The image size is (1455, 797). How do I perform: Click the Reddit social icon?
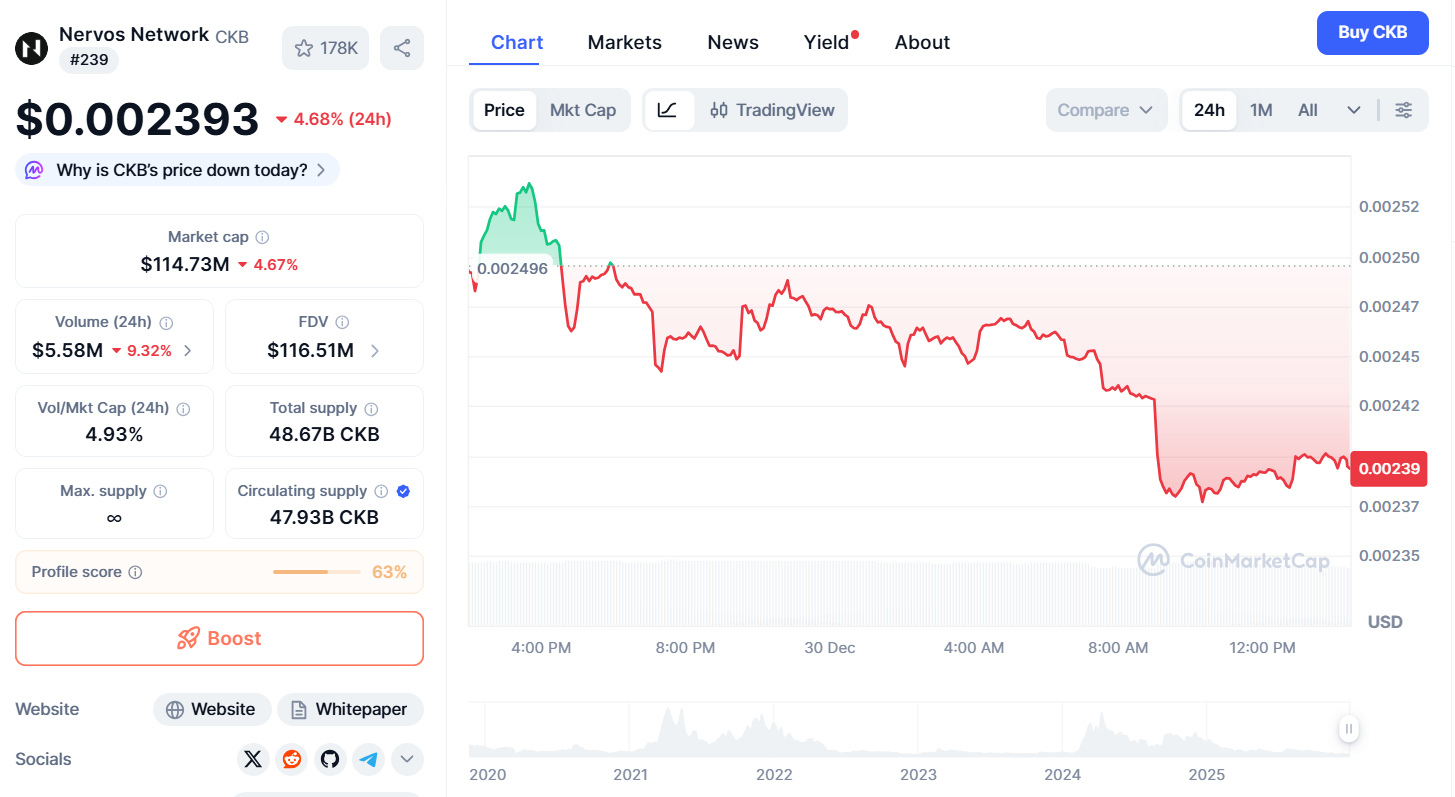click(x=291, y=759)
